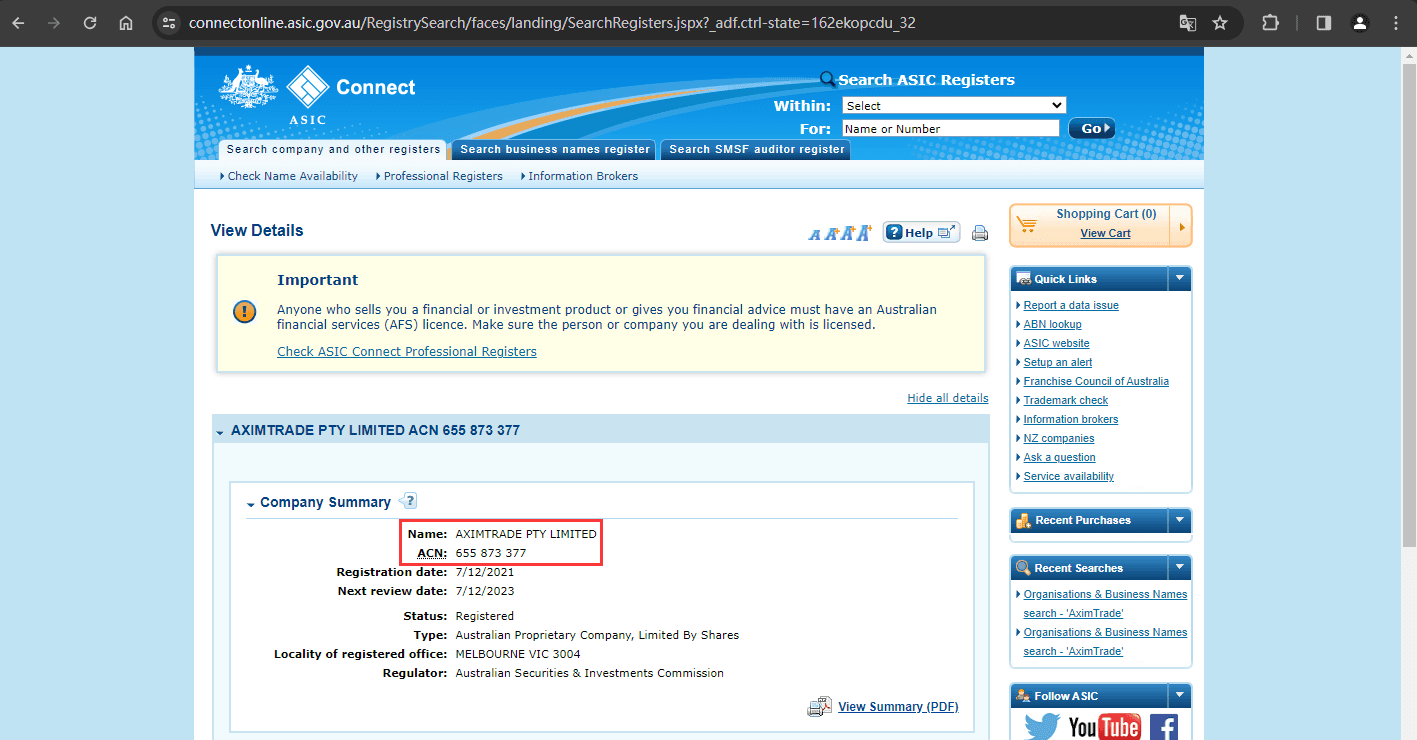Open View Cart link
Image resolution: width=1417 pixels, height=740 pixels.
[1105, 233]
